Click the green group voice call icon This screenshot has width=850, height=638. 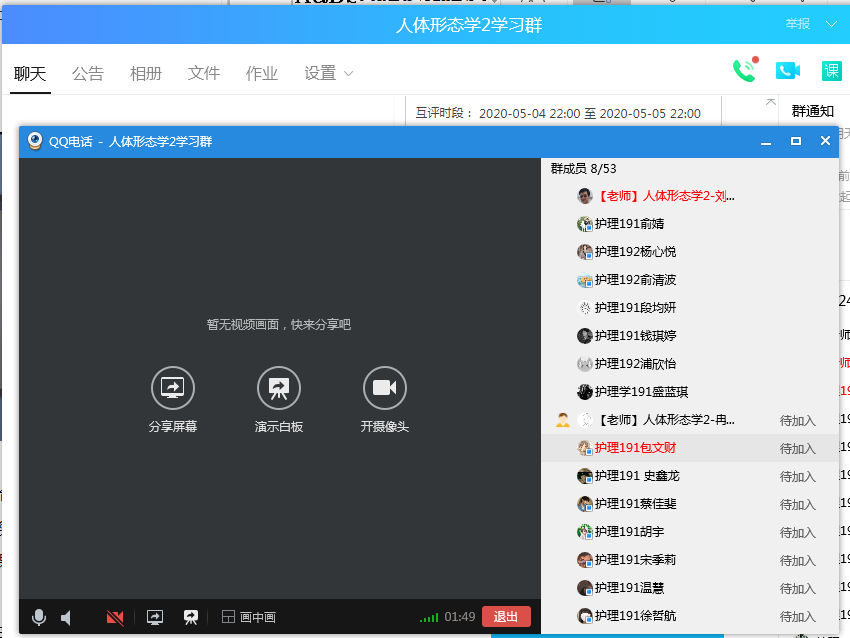pos(744,70)
